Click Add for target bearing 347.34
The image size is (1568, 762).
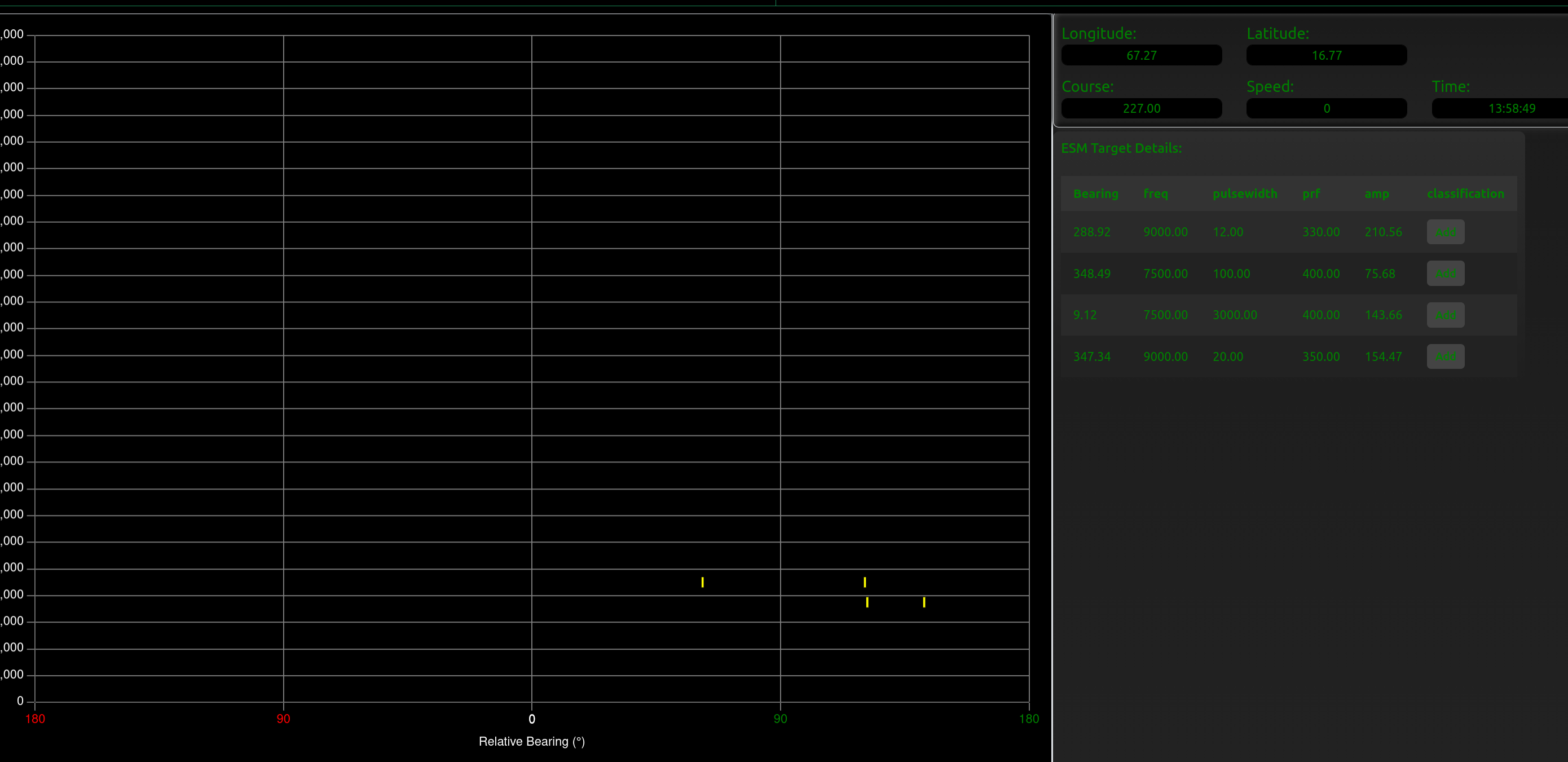(1446, 356)
